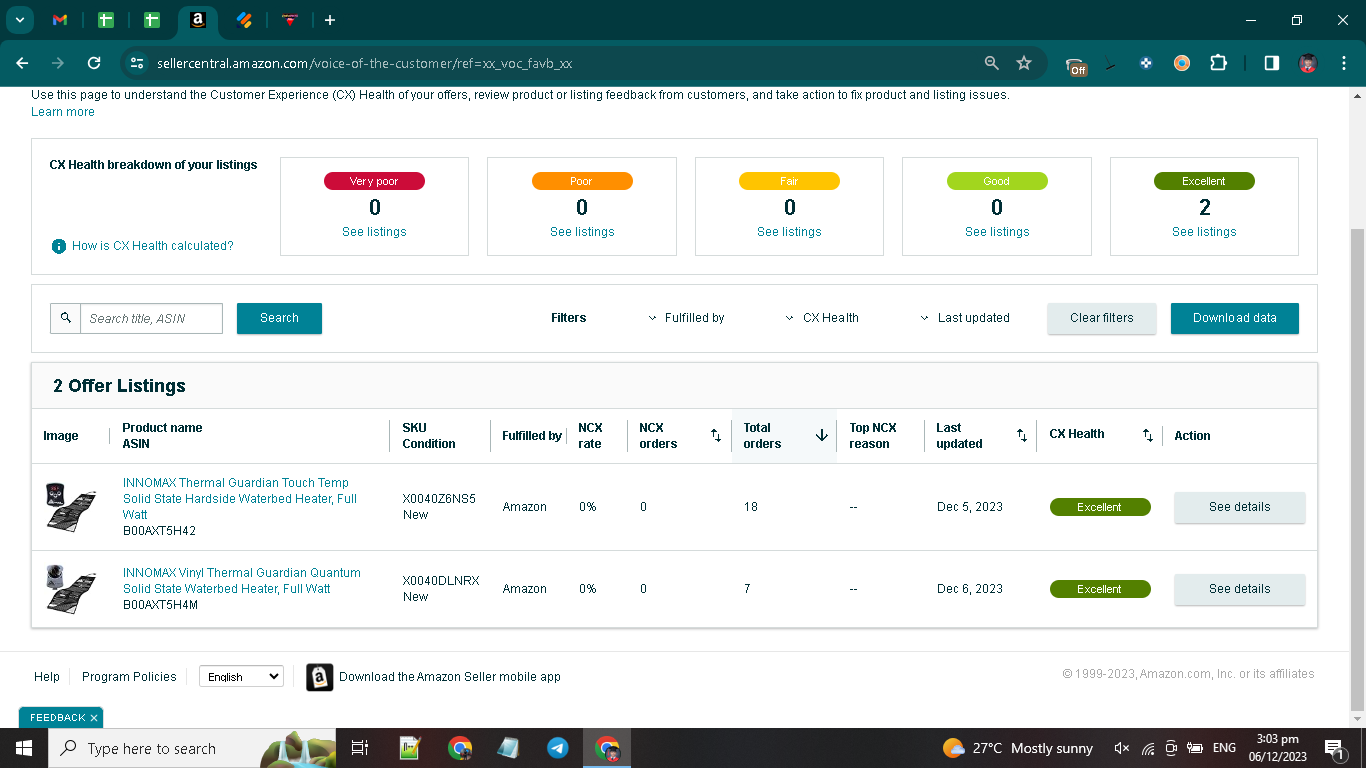
Task: Click the page vertical scrollbar
Action: click(1357, 468)
